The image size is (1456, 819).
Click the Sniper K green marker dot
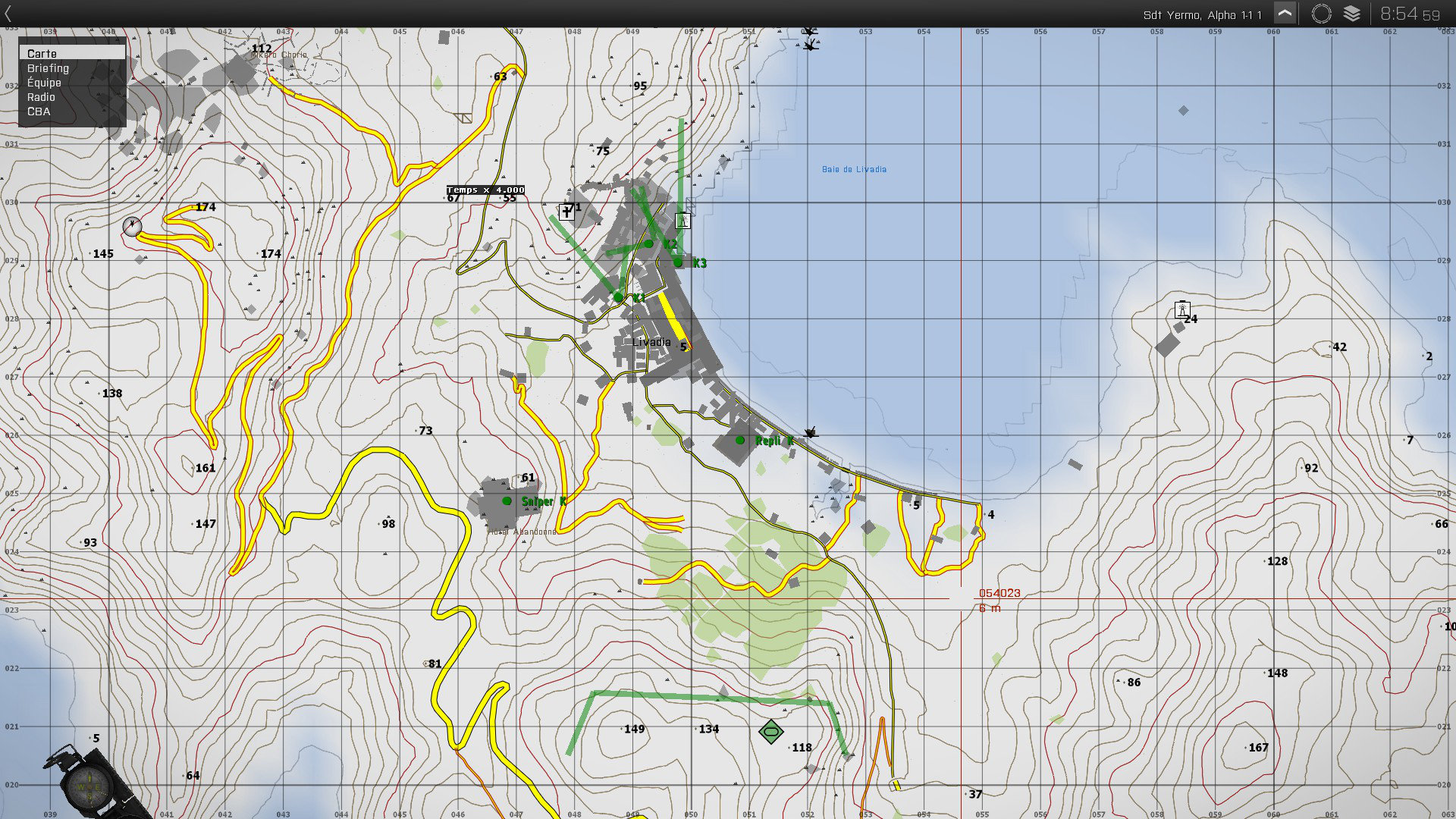[x=507, y=500]
